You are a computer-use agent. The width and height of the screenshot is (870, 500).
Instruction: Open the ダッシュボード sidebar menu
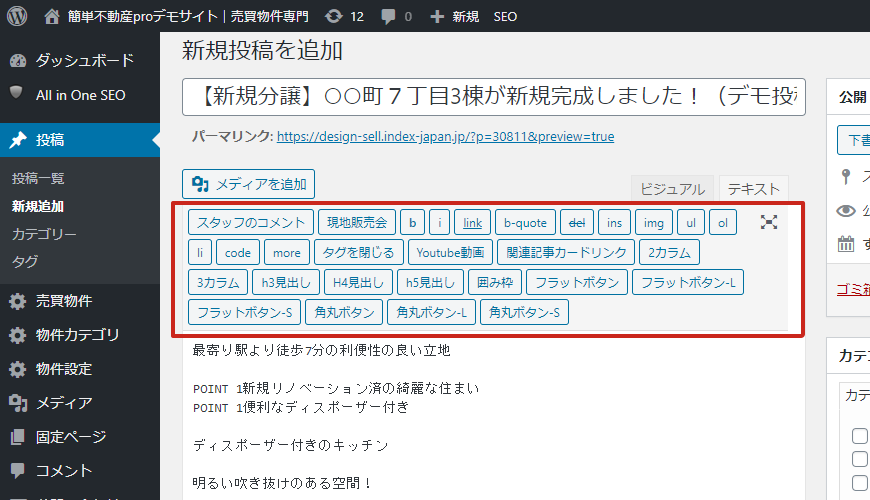click(x=84, y=60)
